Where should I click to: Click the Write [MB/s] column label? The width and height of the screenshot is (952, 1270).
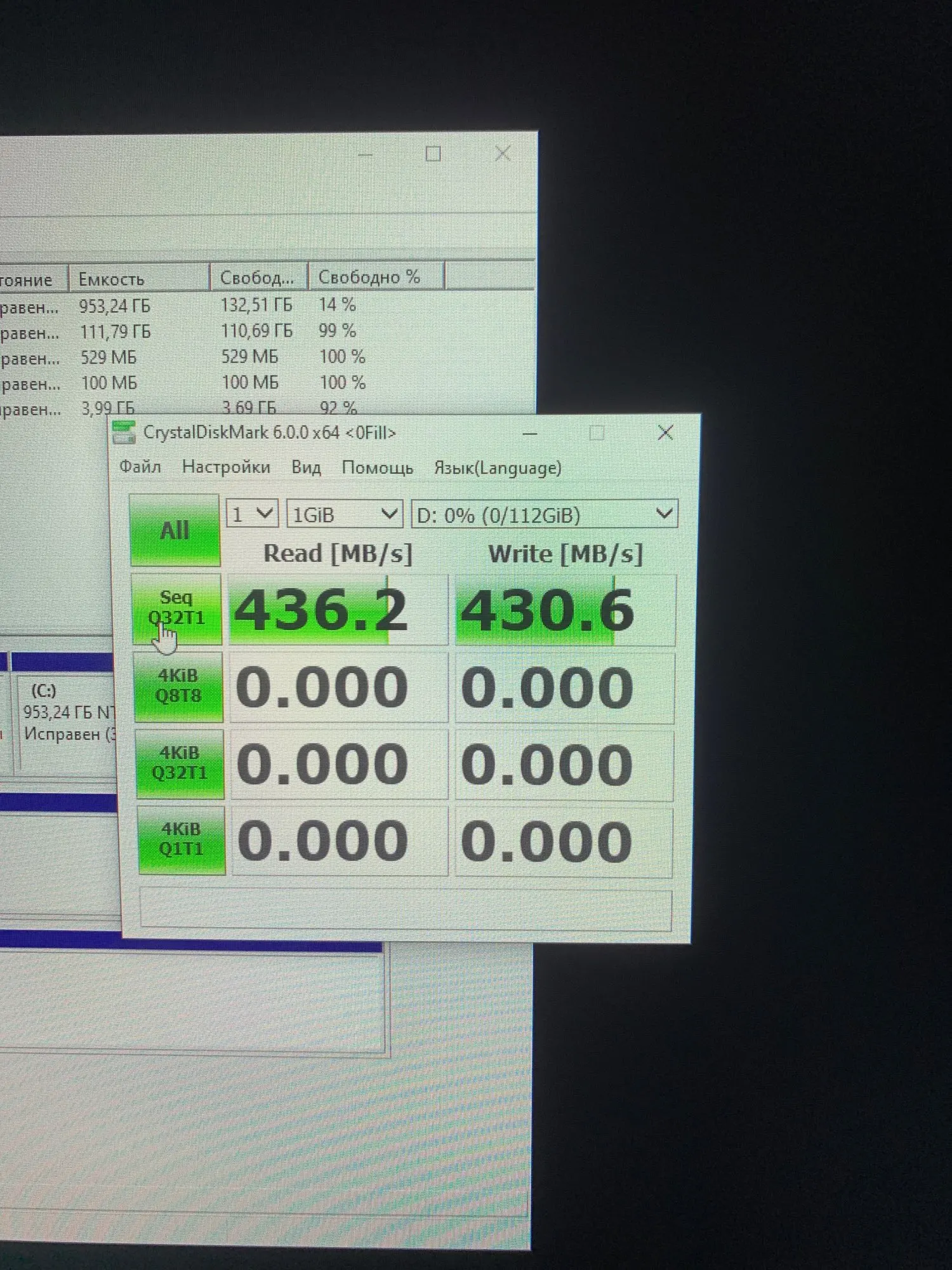[565, 554]
